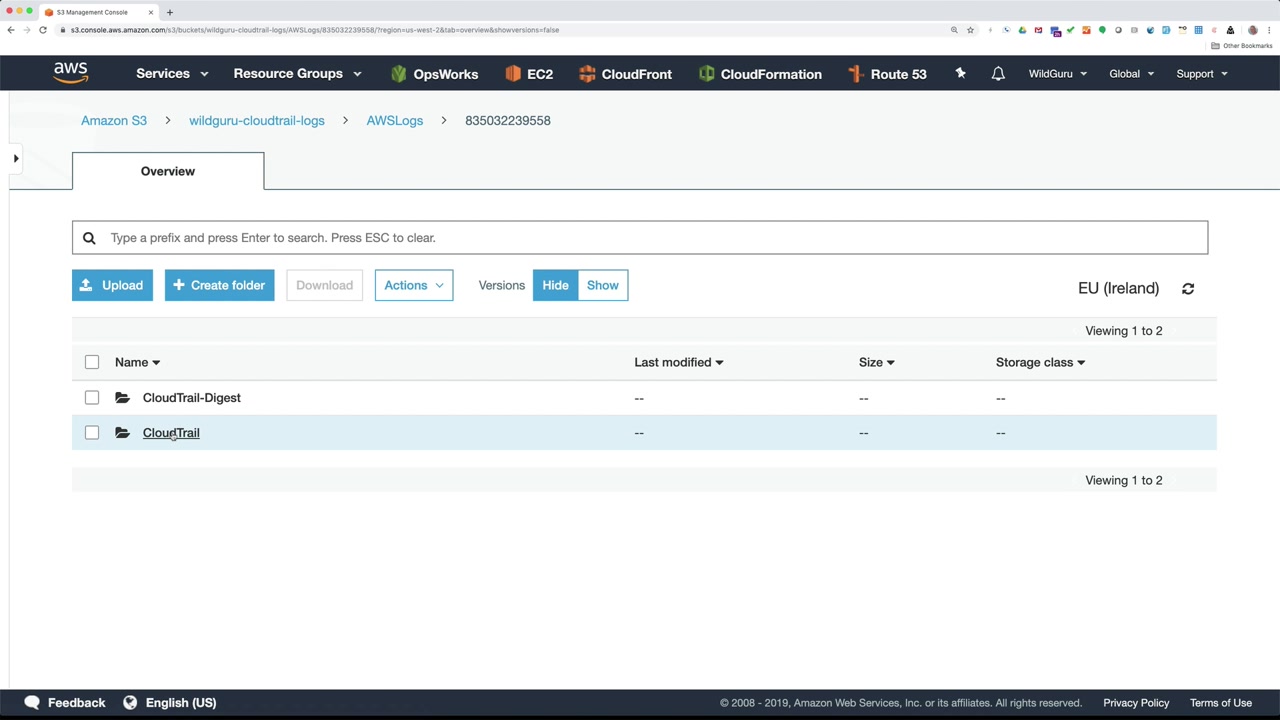1280x720 pixels.
Task: Open the CloudTrail folder link
Action: coord(171,433)
